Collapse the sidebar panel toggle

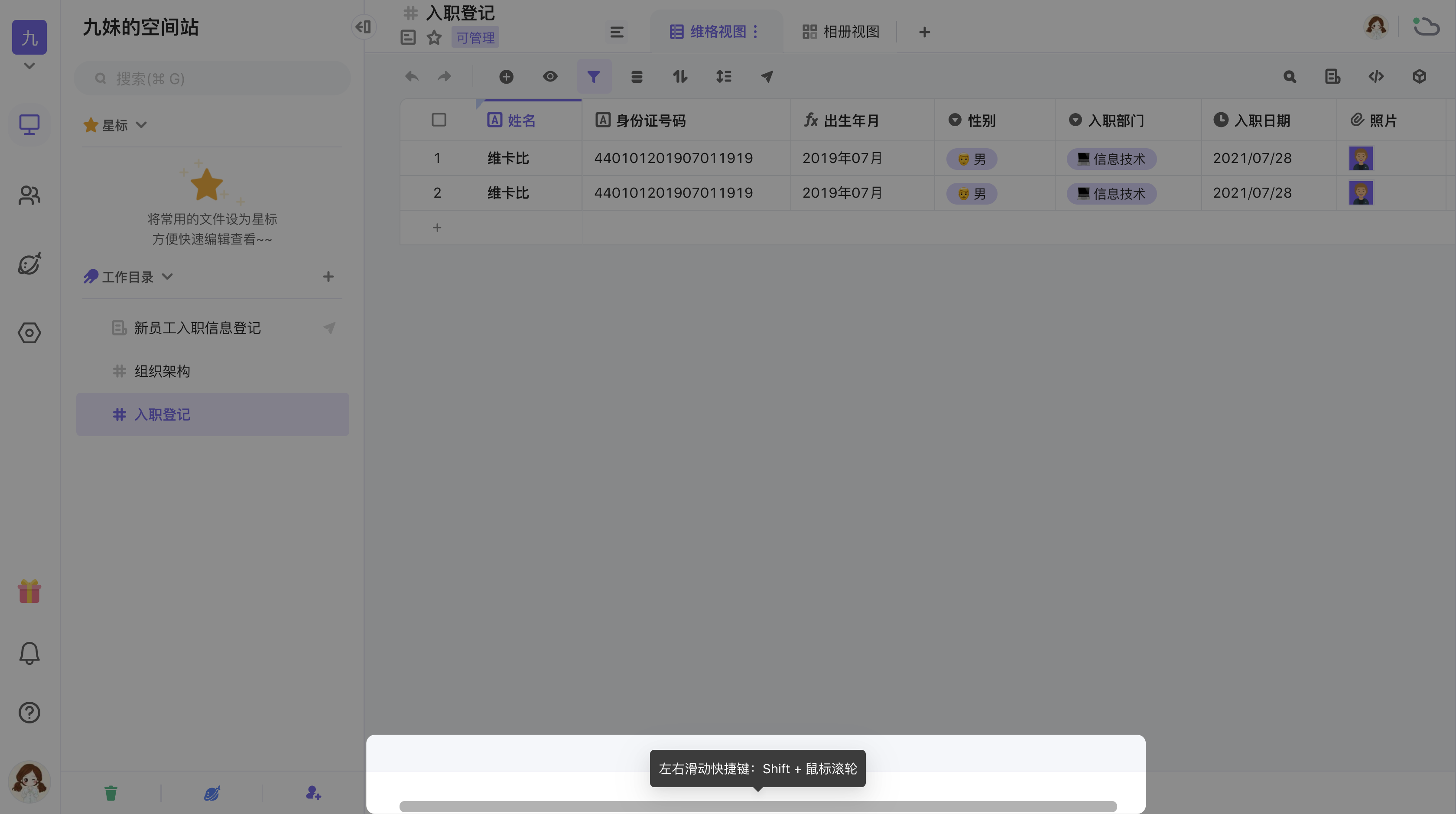(364, 26)
